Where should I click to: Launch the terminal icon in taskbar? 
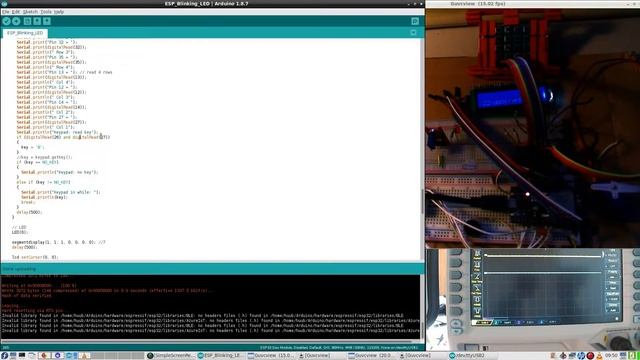pos(22,356)
